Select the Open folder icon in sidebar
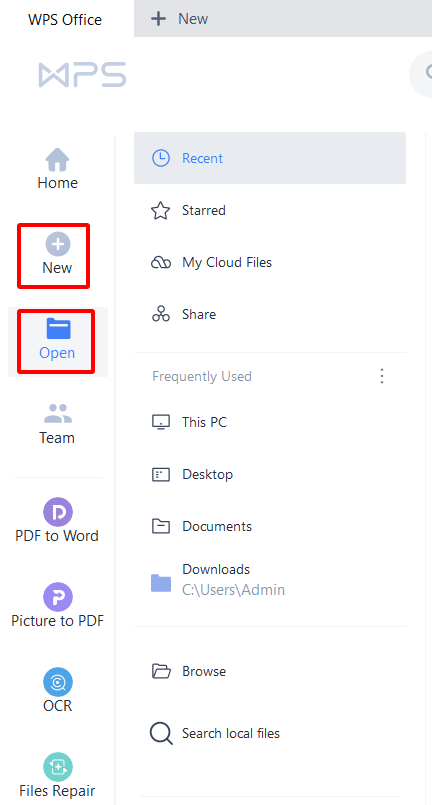Image resolution: width=432 pixels, height=805 pixels. click(x=58, y=329)
